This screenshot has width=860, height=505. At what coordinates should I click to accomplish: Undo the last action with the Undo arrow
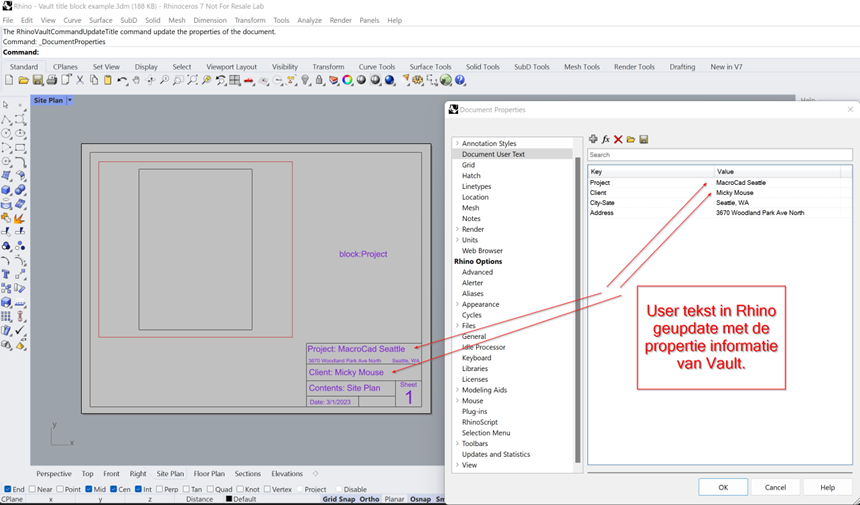pos(122,80)
